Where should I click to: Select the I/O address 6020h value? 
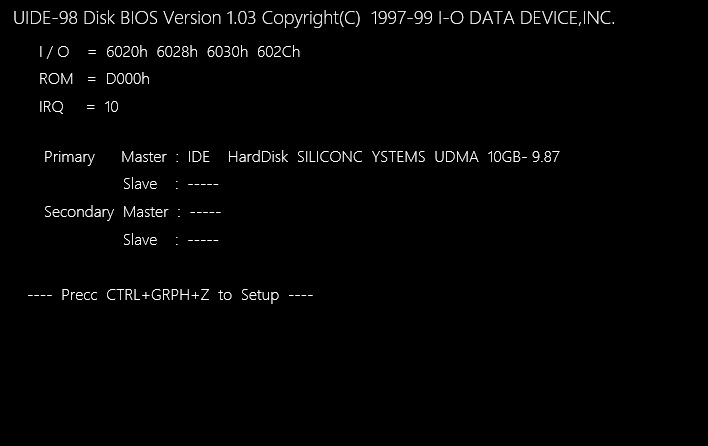pos(127,52)
